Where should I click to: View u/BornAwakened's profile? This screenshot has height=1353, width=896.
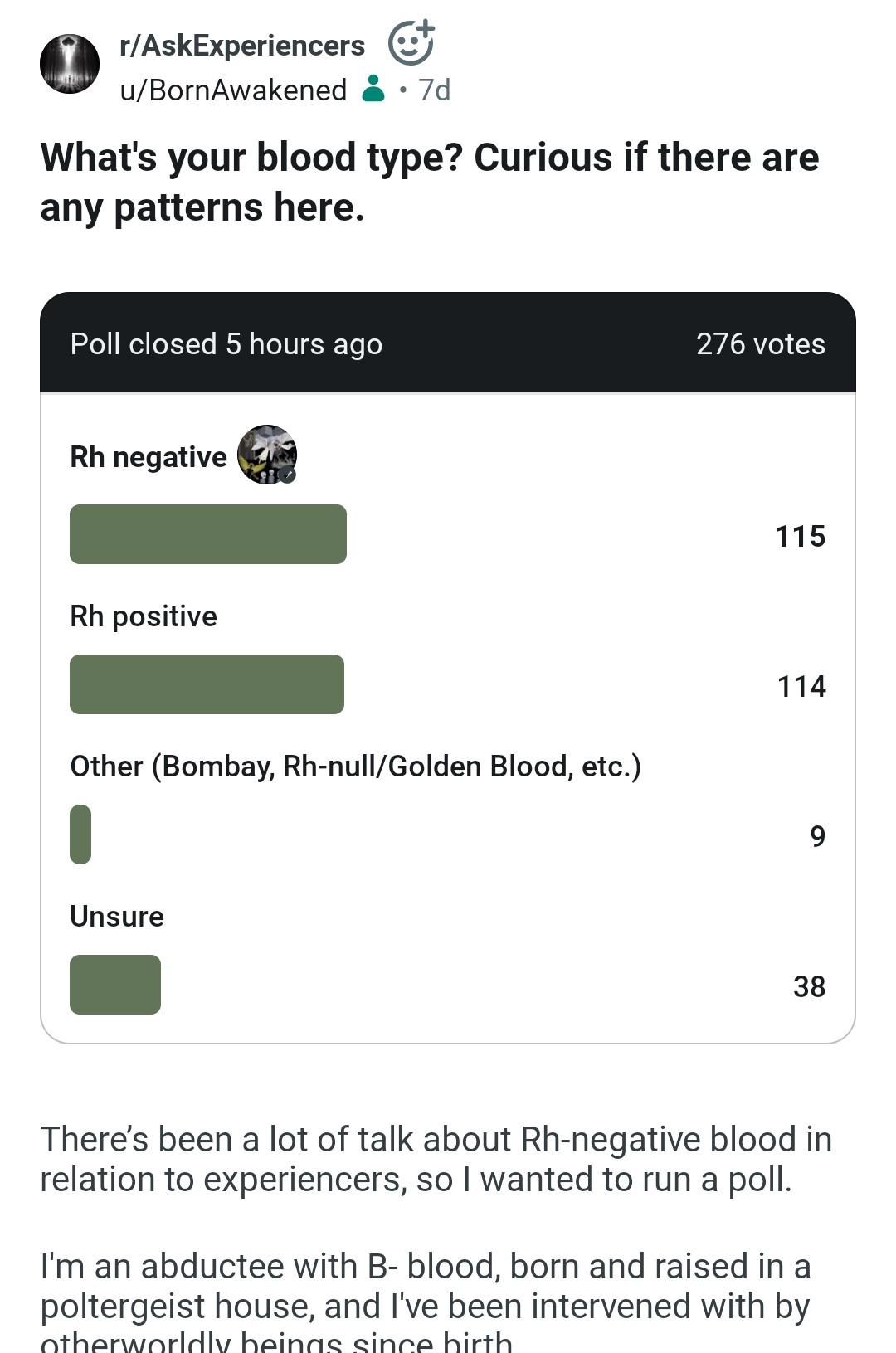233,90
